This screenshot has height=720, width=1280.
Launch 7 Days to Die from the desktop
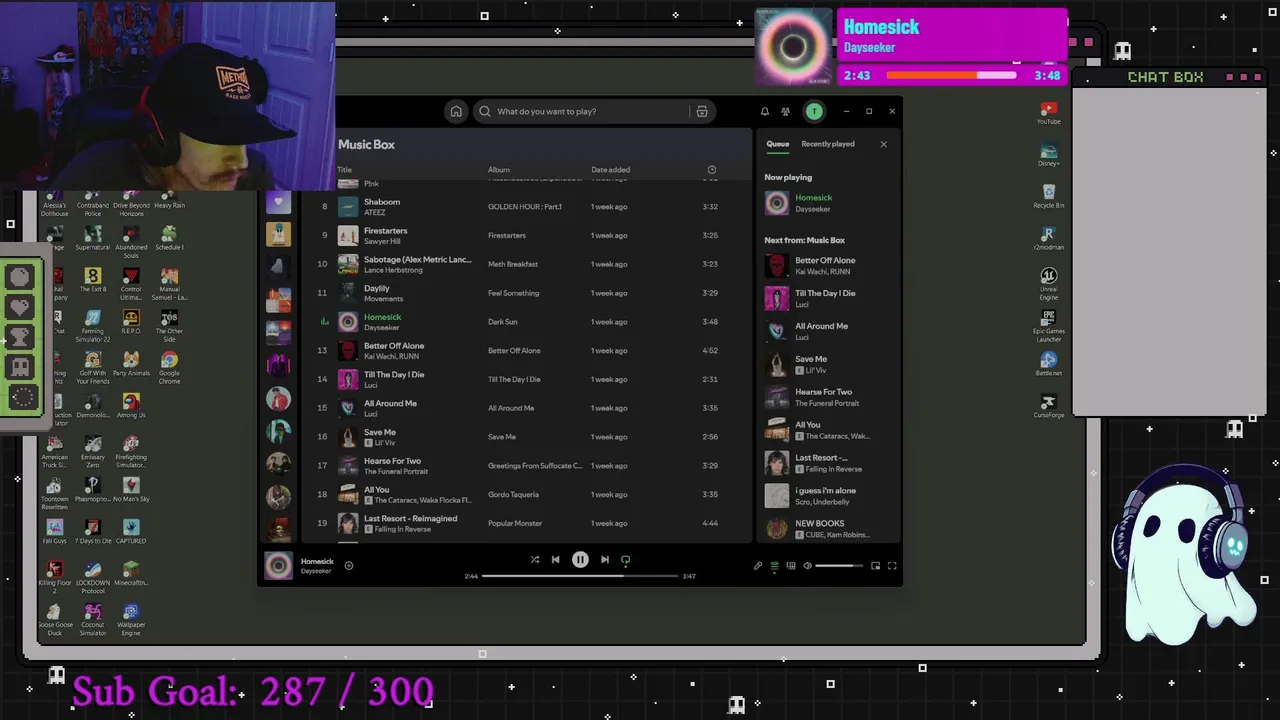point(93,531)
